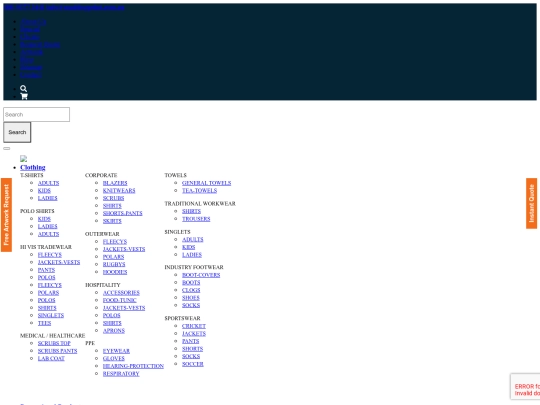Screen dimensions: 540x405
Task: Open the Artwork link in top menu
Action: pos(31,52)
